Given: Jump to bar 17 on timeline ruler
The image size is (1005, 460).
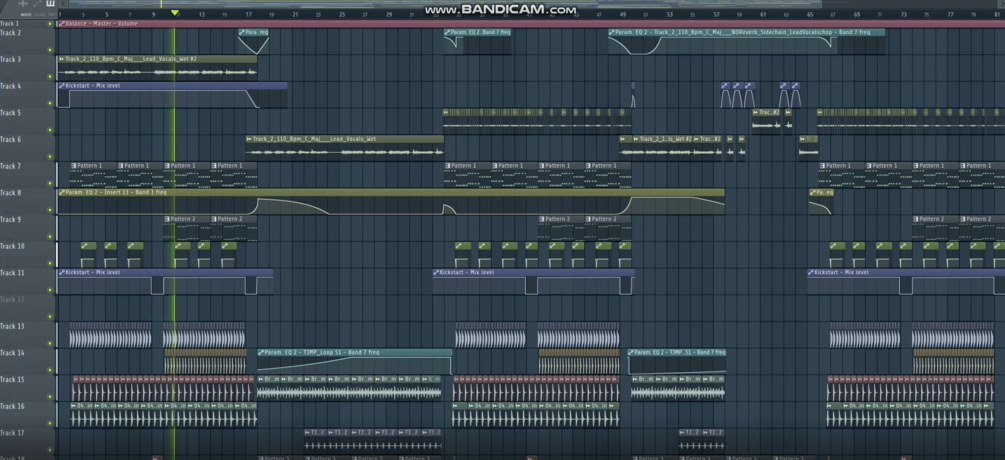Looking at the screenshot, I should coord(247,14).
